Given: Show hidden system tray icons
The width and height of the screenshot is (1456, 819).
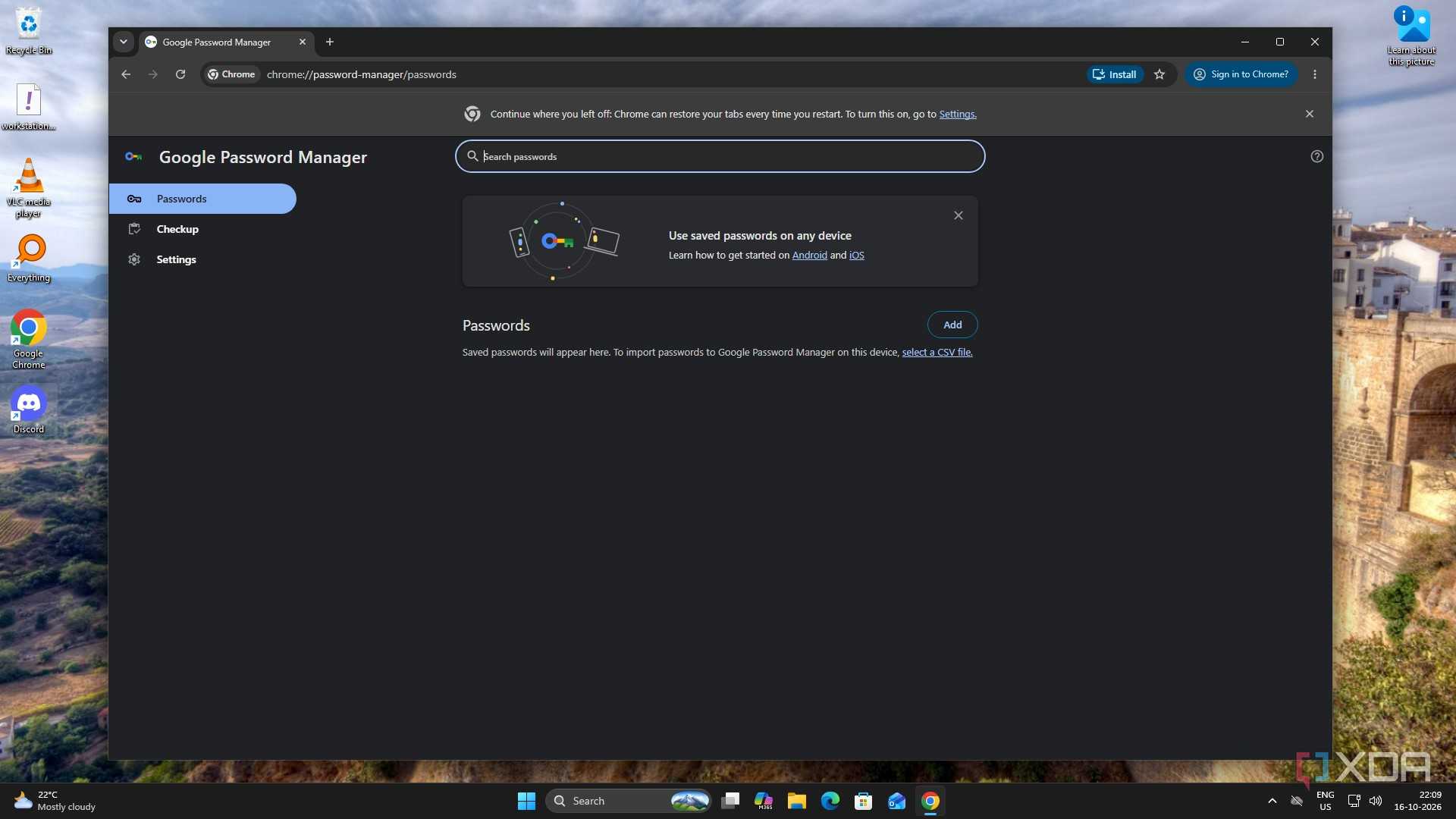Looking at the screenshot, I should coord(1272,801).
